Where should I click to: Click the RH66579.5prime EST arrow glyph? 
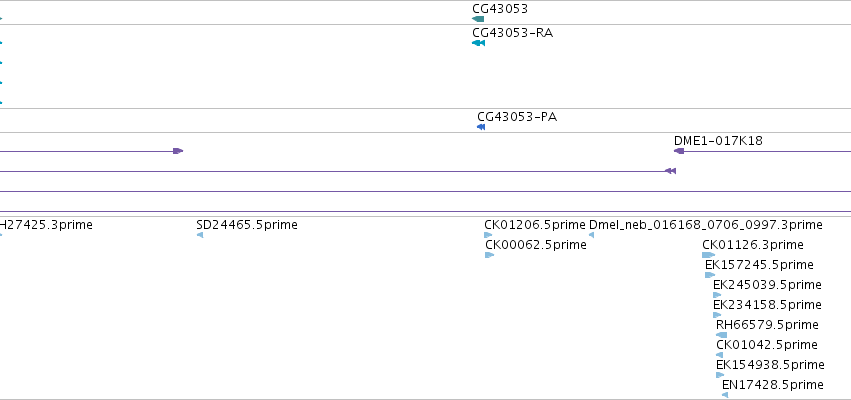coord(721,335)
